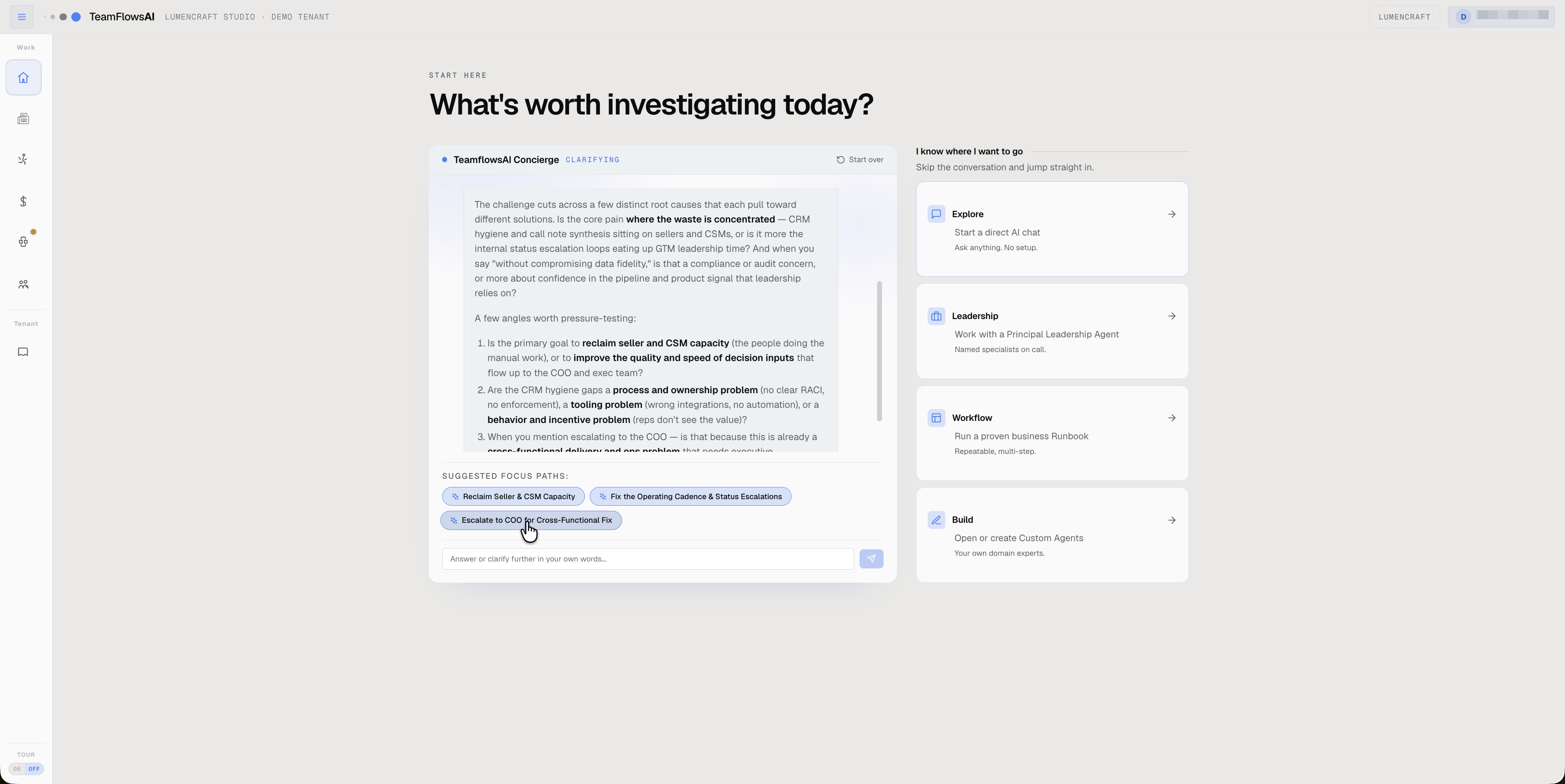Choose Fix the Operating Cadence & Status Escalations

click(690, 497)
